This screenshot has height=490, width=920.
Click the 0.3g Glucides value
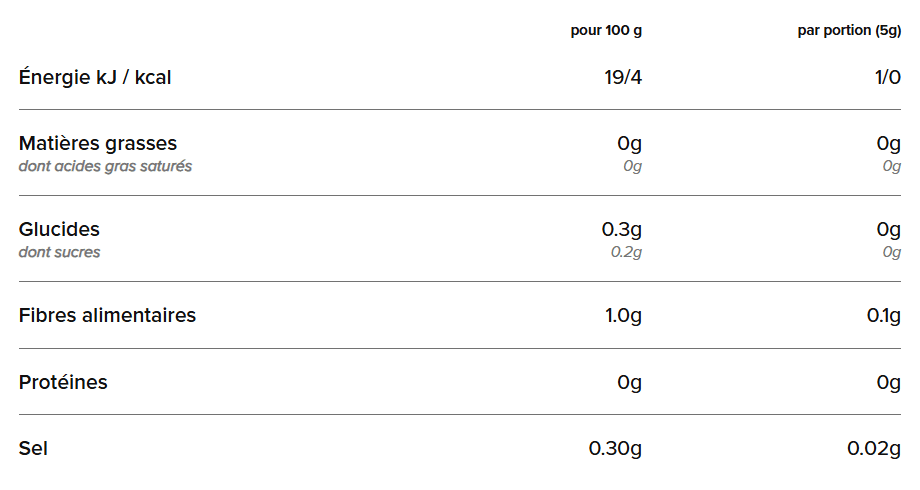[x=621, y=230]
